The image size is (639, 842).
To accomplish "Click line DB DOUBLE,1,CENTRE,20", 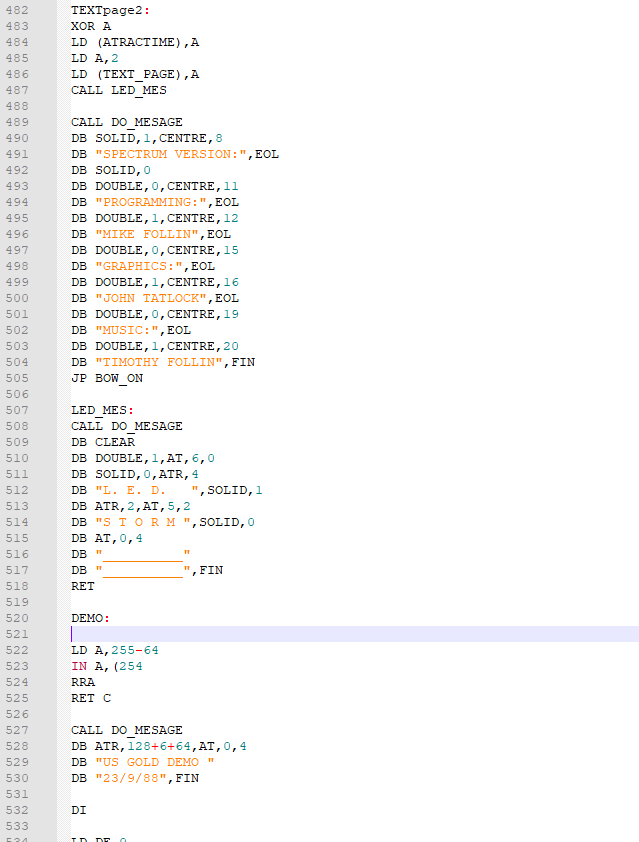I will click(155, 346).
